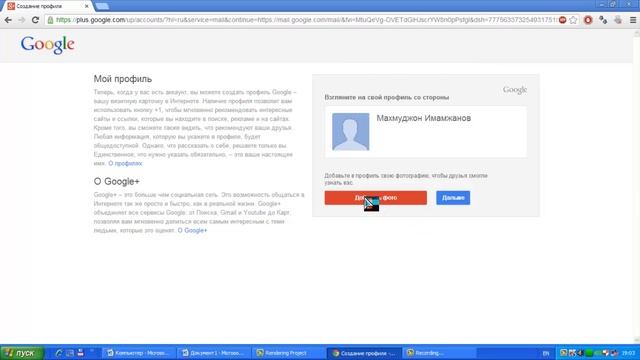Click the red Добавить фото button
The width and height of the screenshot is (640, 360).
pos(376,198)
